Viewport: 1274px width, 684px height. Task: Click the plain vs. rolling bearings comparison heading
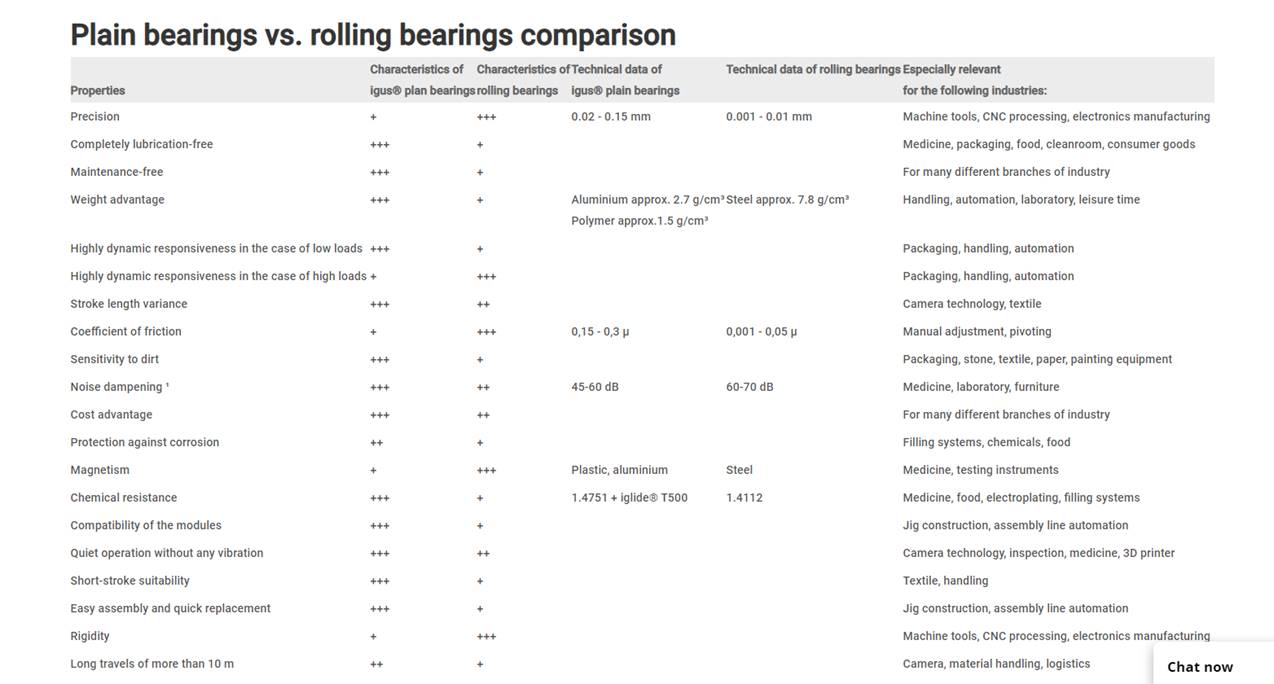373,35
